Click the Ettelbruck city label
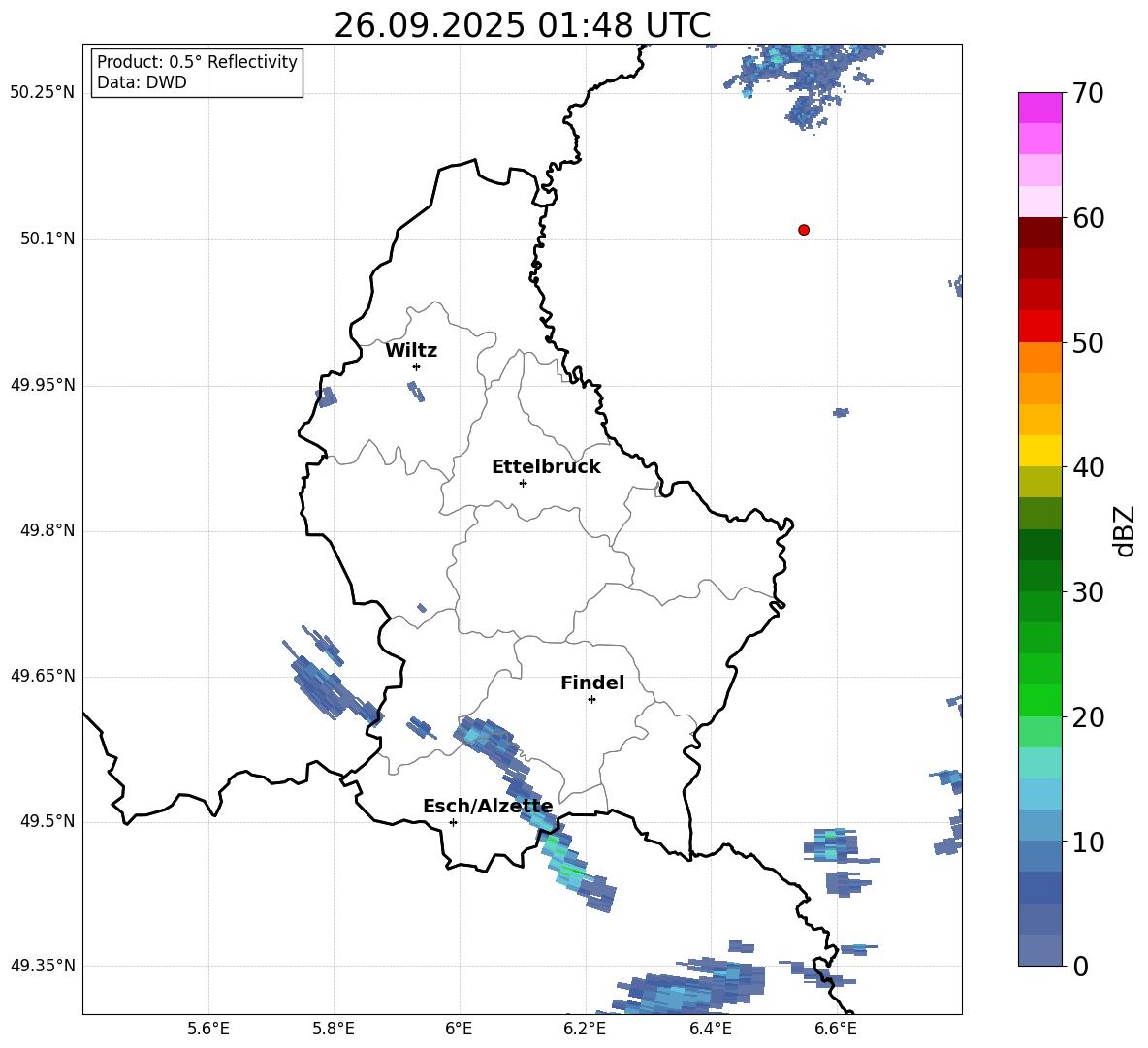Screen dimensions: 1148x1048 (546, 467)
